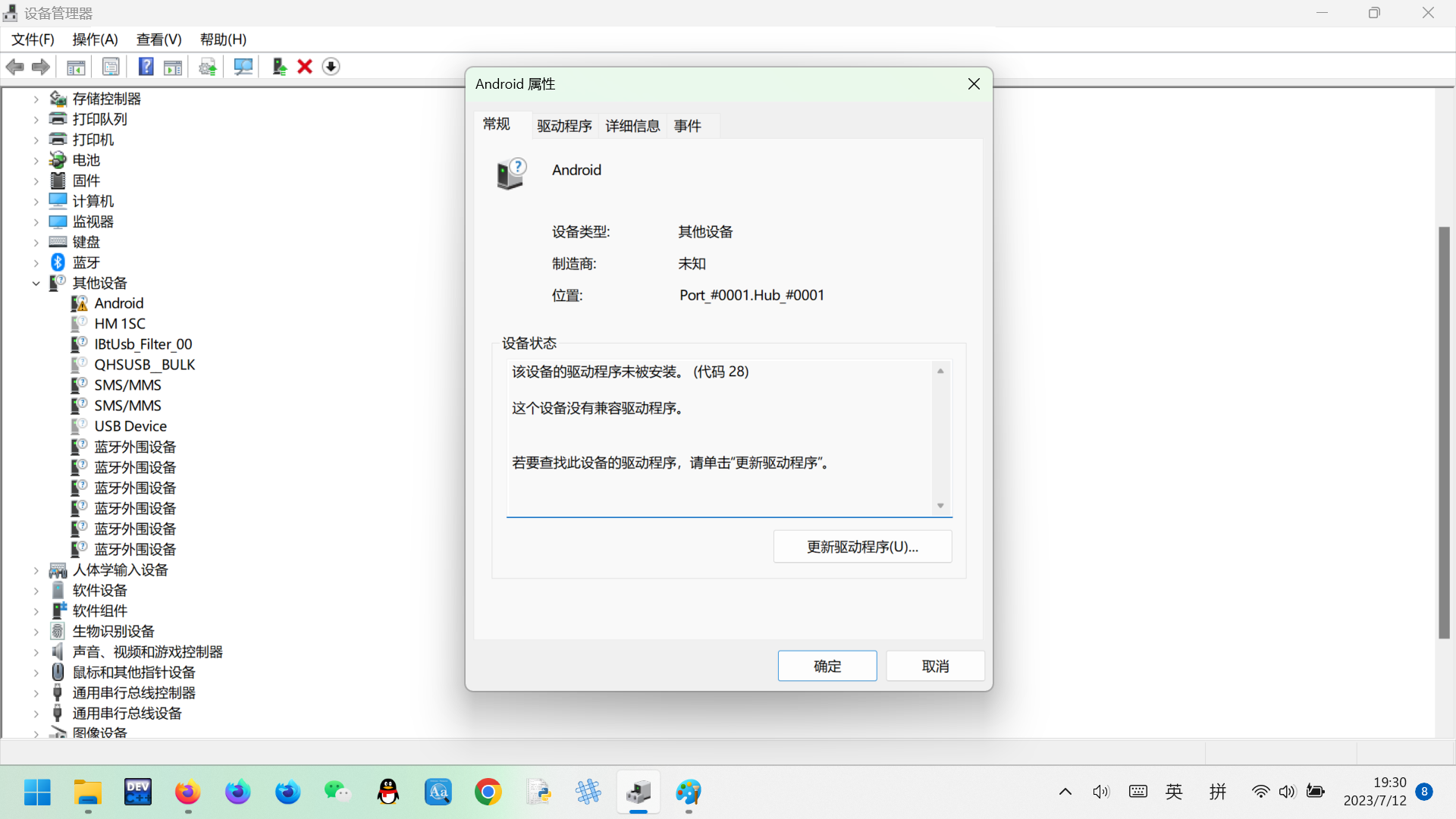Click the circular down-arrow toolbar icon
This screenshot has width=1456, height=819.
(x=331, y=67)
